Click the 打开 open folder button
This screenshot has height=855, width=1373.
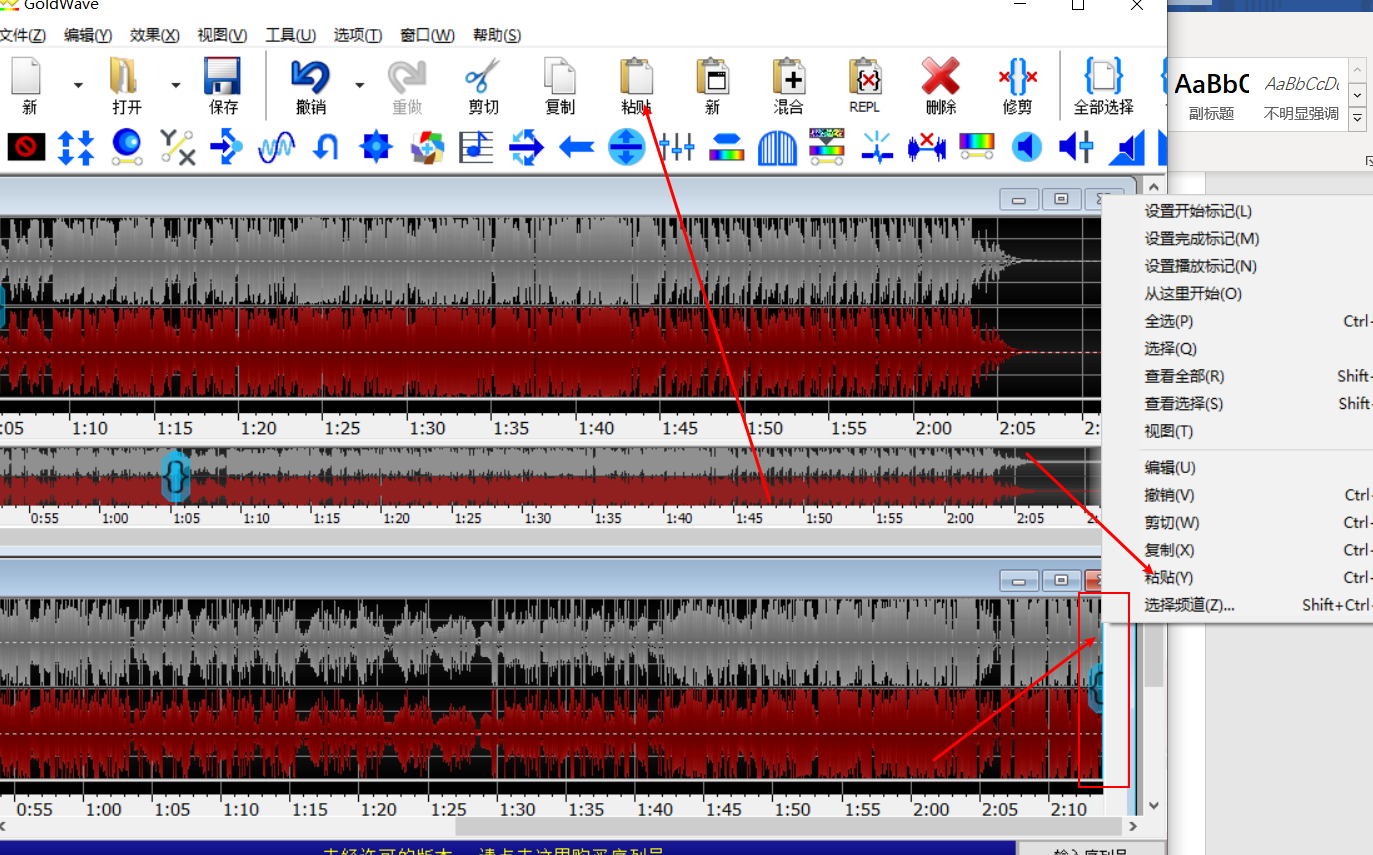[x=126, y=85]
